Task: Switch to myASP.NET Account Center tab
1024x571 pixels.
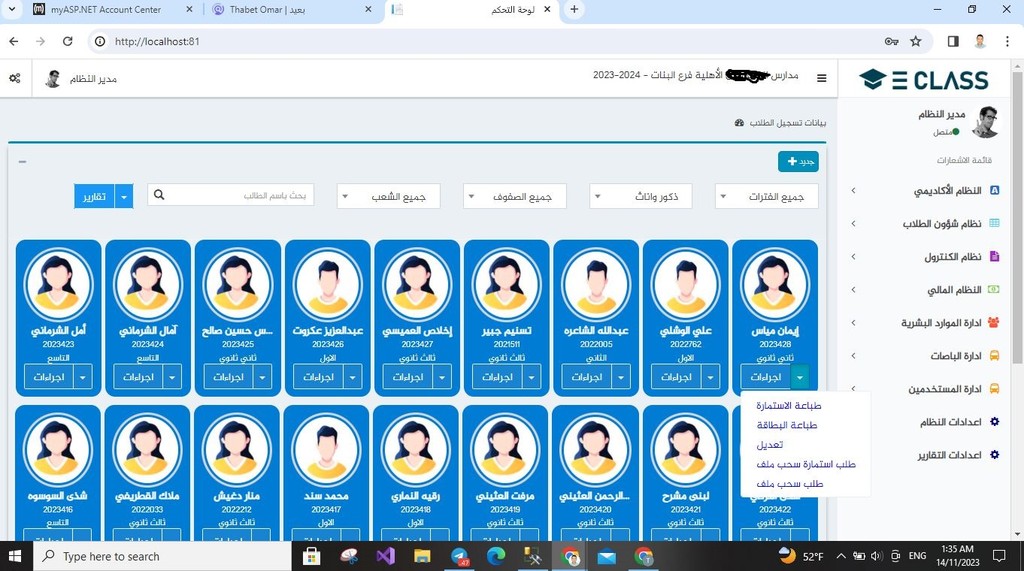Action: click(x=114, y=10)
